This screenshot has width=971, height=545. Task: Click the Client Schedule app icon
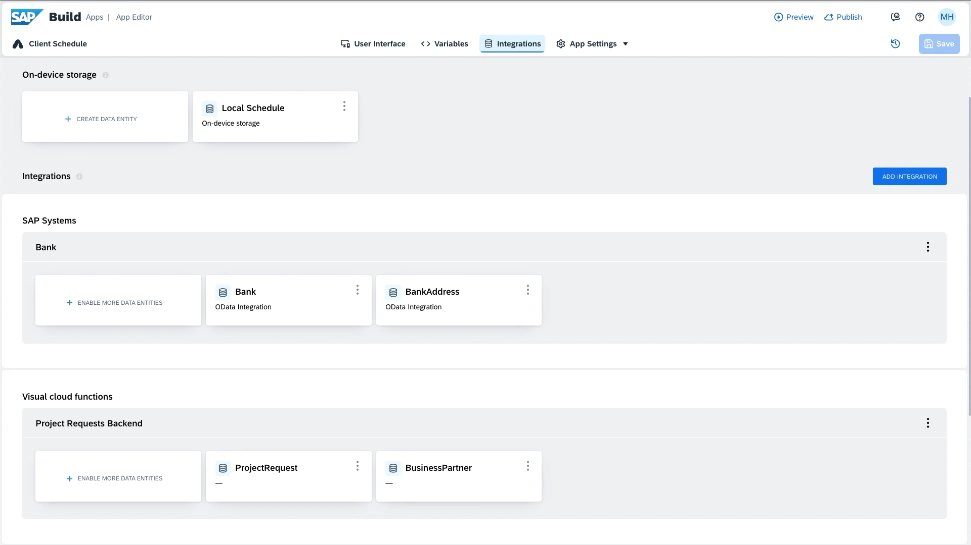18,44
